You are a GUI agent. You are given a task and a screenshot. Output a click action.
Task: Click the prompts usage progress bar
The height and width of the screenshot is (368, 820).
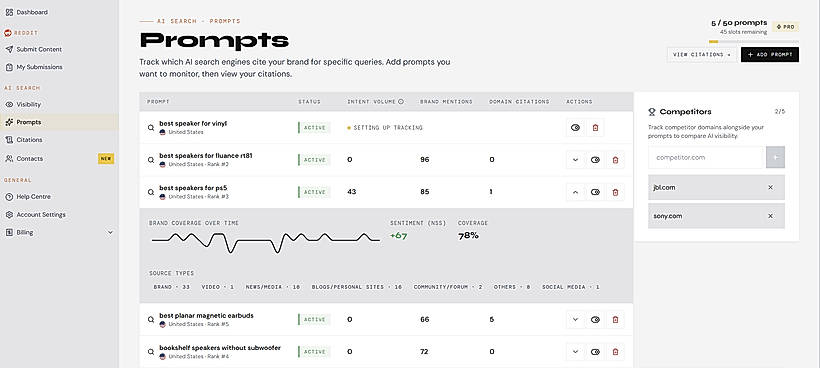pos(754,41)
